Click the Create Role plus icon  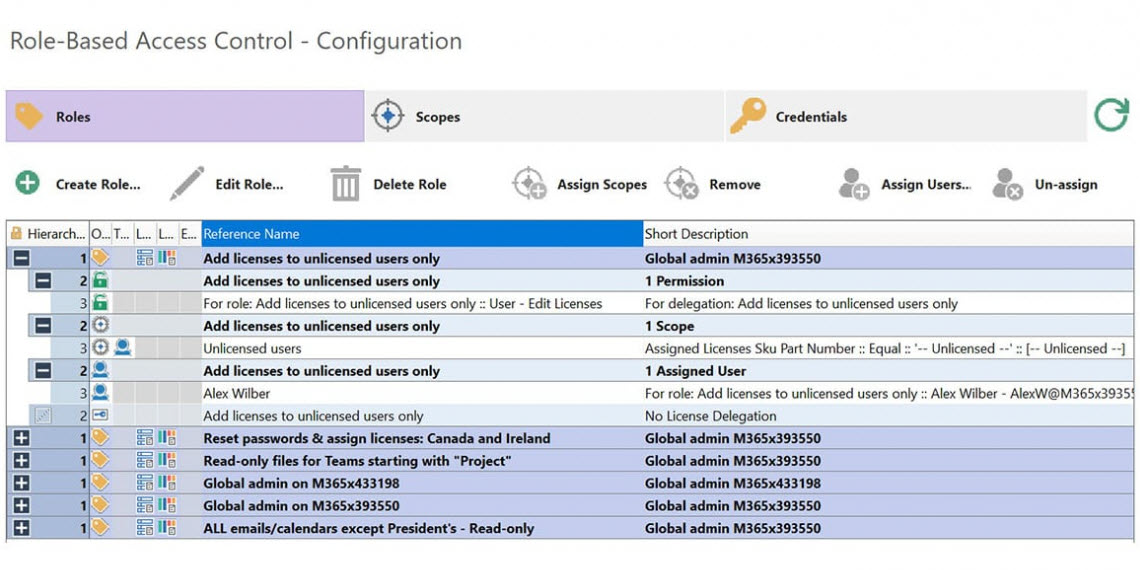click(x=28, y=183)
